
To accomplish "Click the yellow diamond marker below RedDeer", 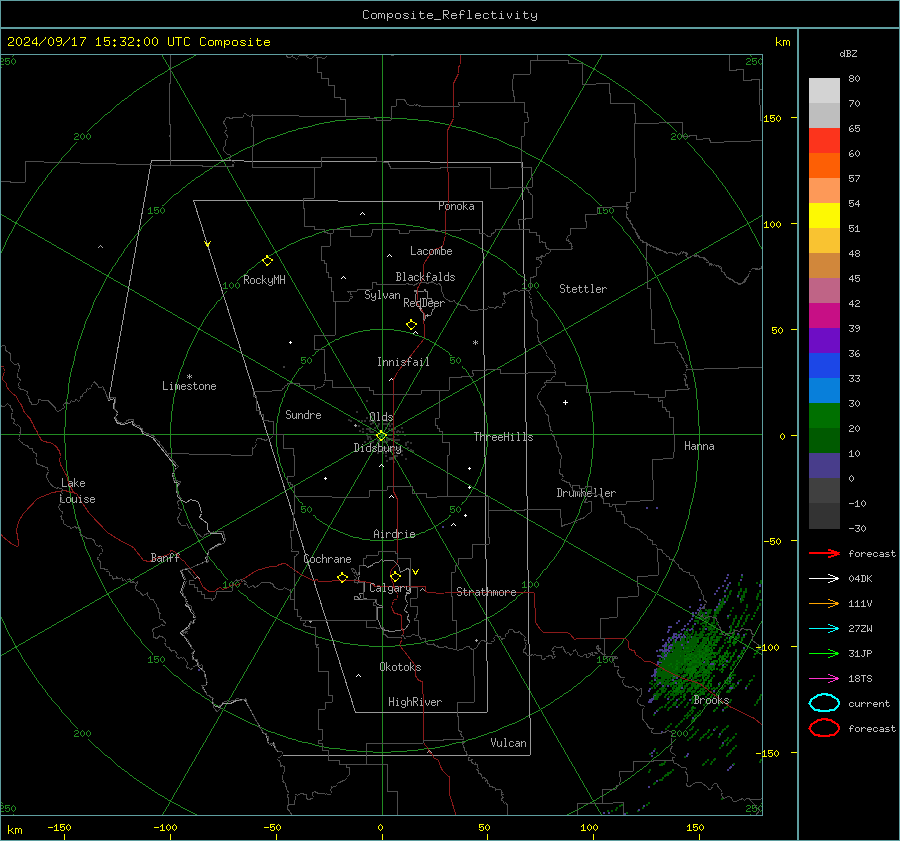I will pos(411,325).
